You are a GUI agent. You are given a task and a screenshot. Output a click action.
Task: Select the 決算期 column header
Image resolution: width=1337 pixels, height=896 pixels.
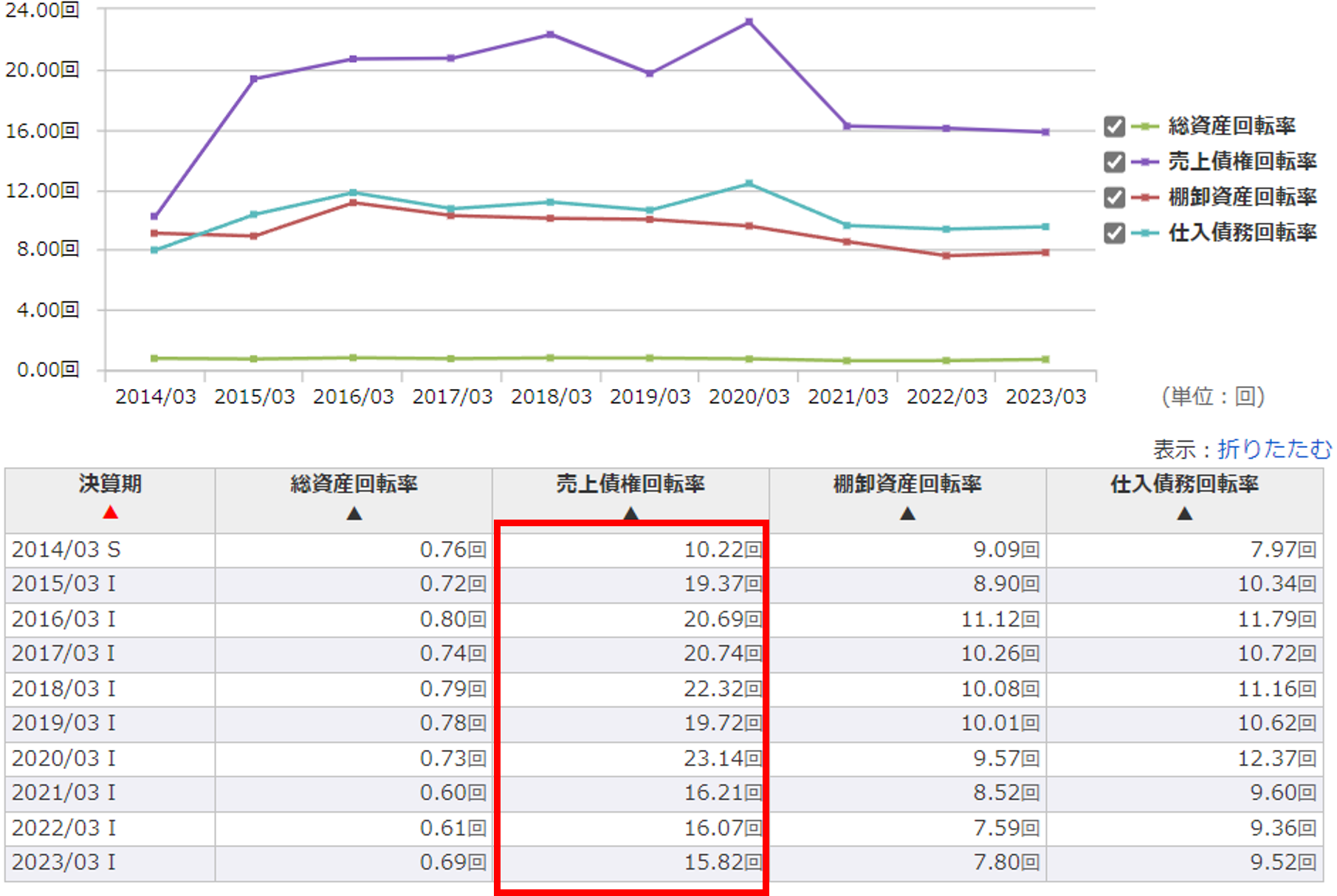[x=110, y=484]
